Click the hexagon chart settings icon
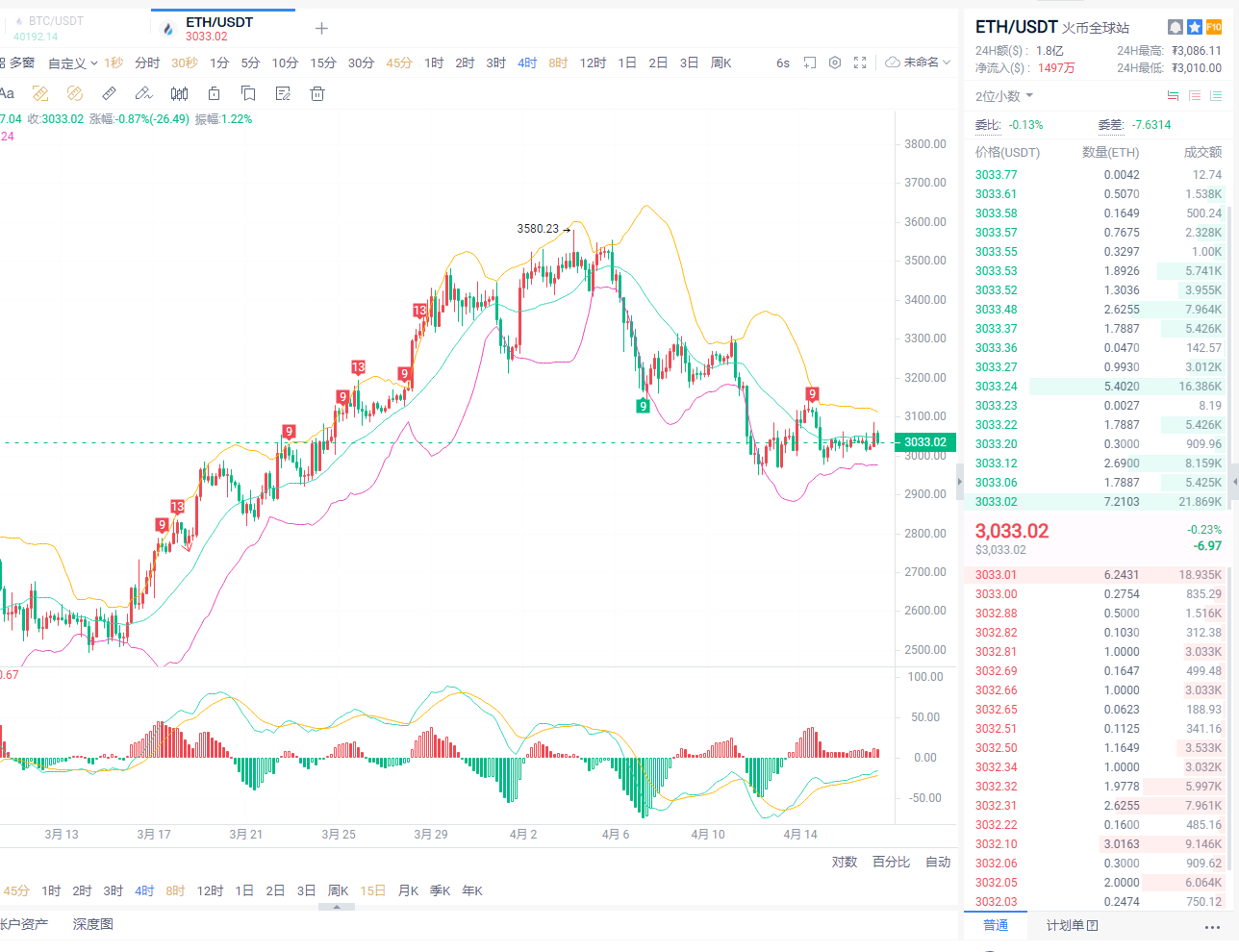This screenshot has width=1239, height=952. coord(835,63)
